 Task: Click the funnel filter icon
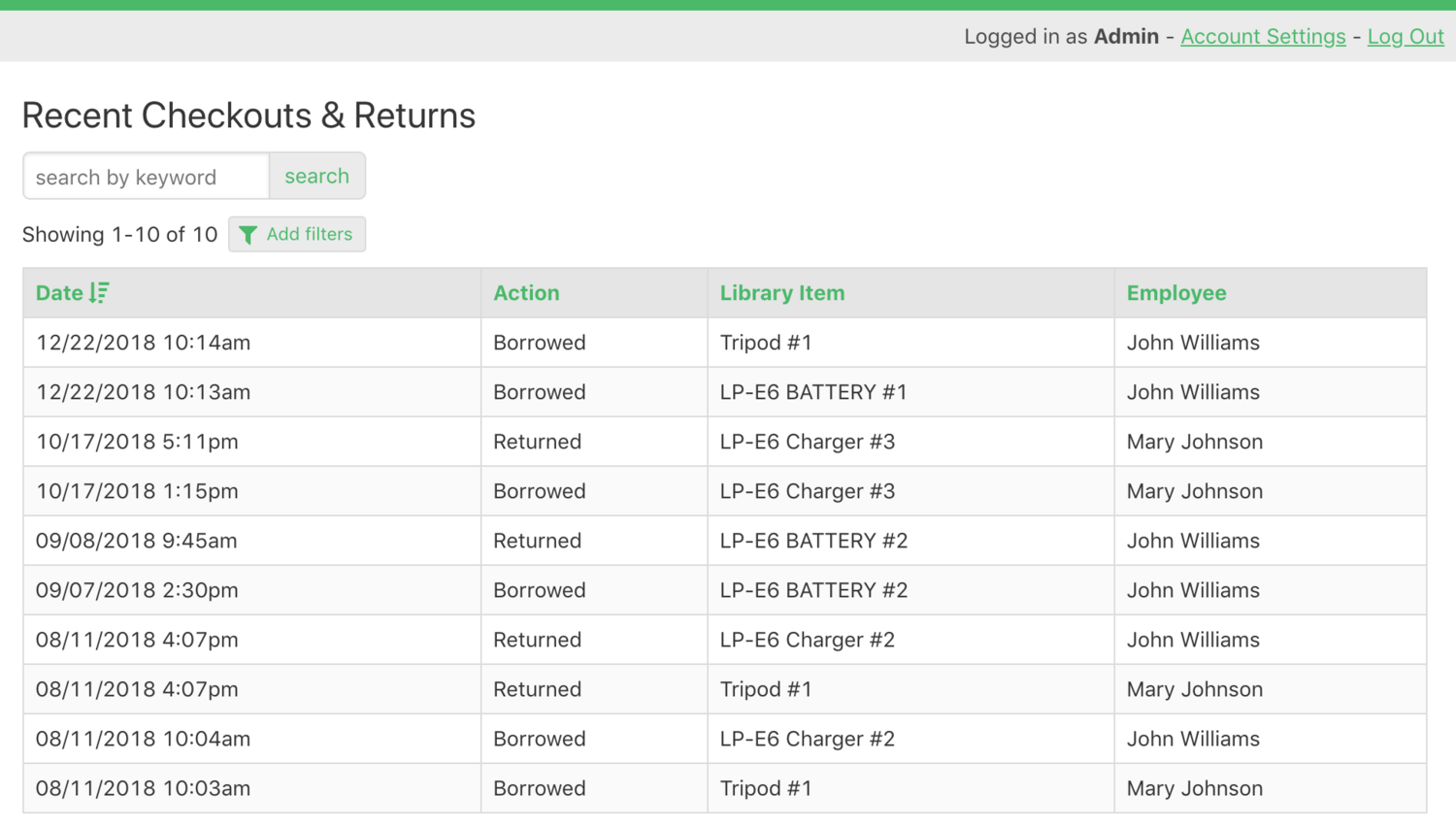click(x=248, y=235)
